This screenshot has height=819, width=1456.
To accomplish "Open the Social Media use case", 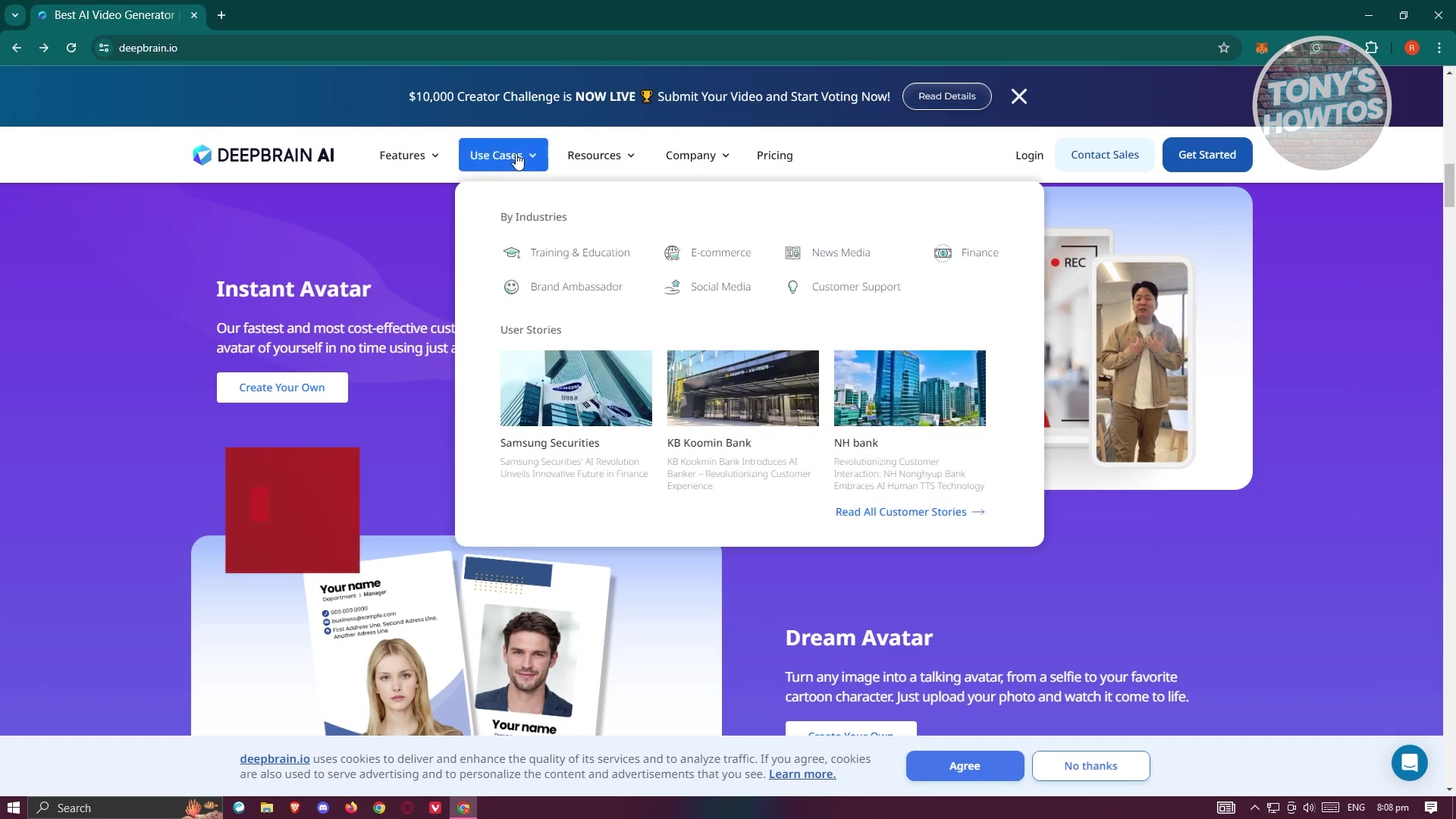I will click(720, 287).
